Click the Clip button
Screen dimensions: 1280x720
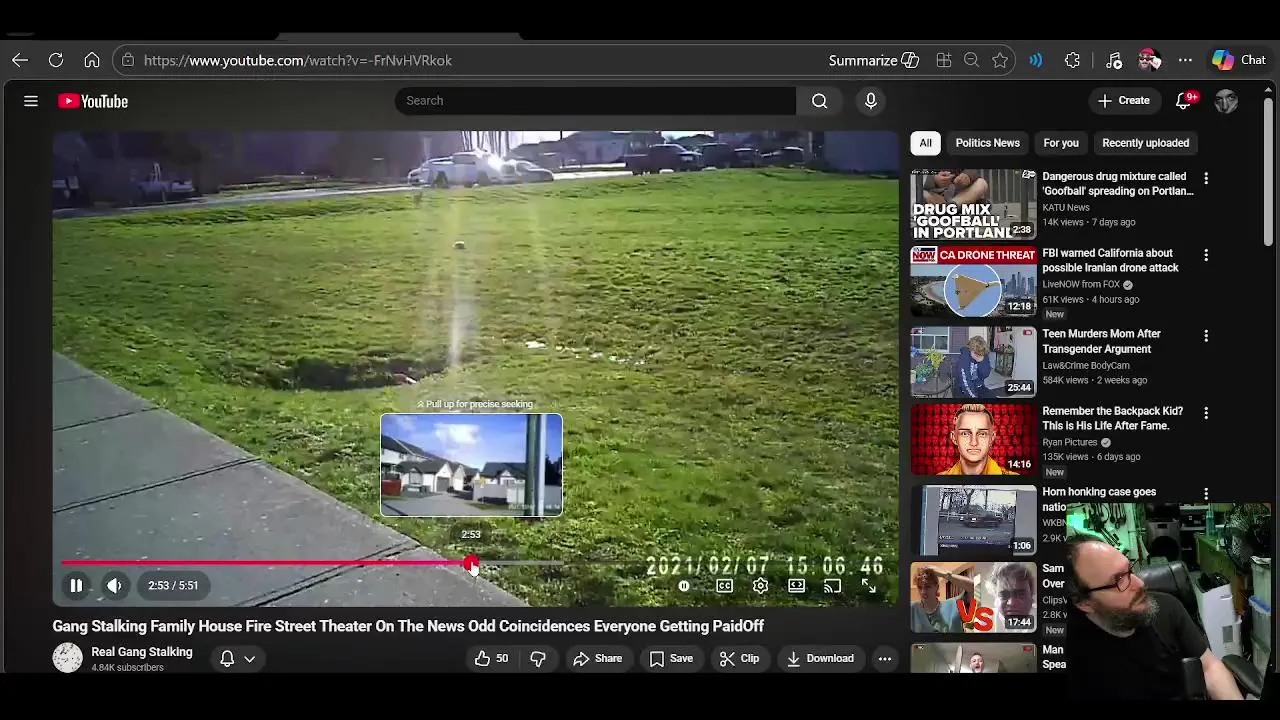click(740, 658)
